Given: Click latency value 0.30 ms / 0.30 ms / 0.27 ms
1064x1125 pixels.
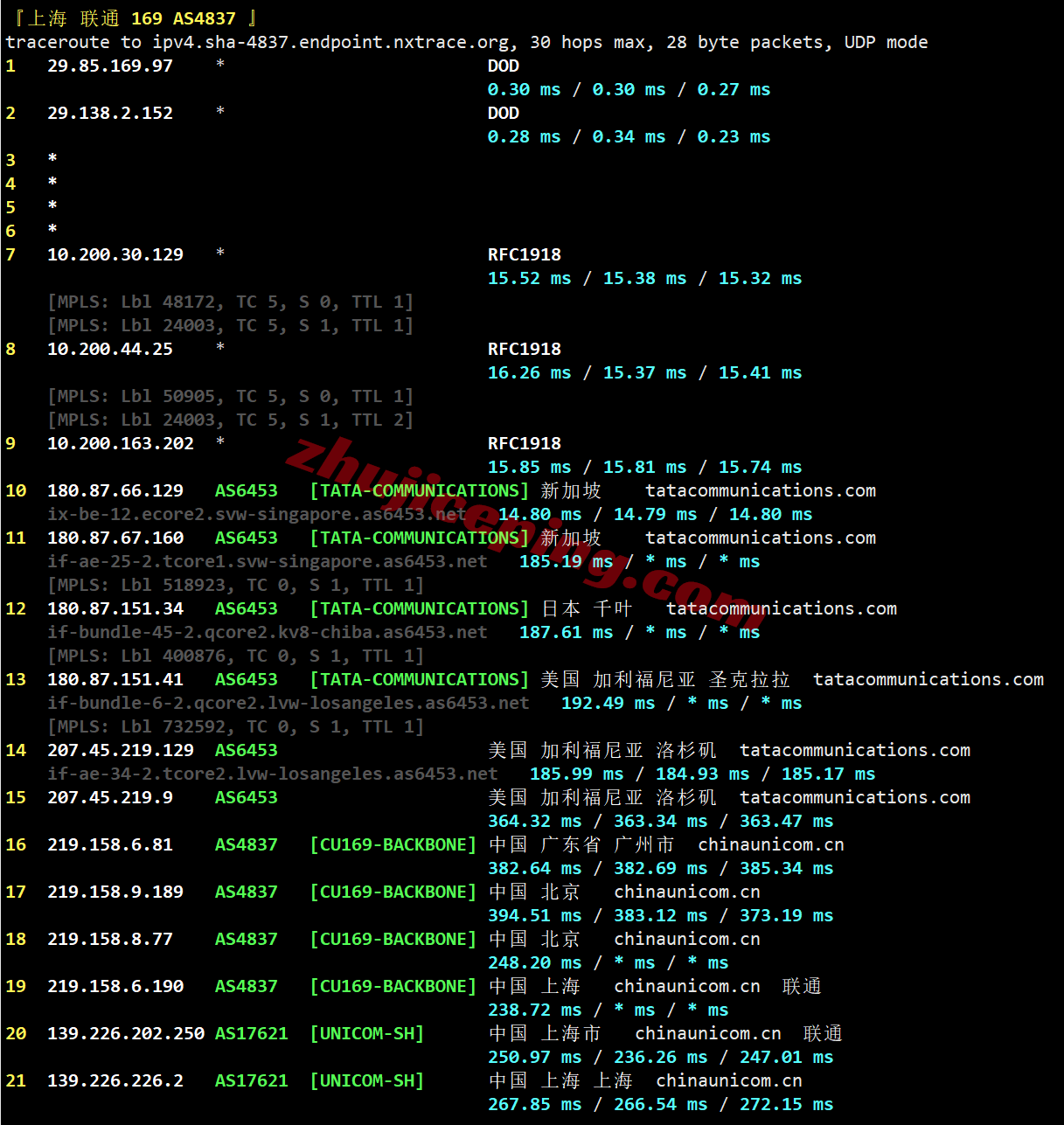Looking at the screenshot, I should click(x=629, y=89).
